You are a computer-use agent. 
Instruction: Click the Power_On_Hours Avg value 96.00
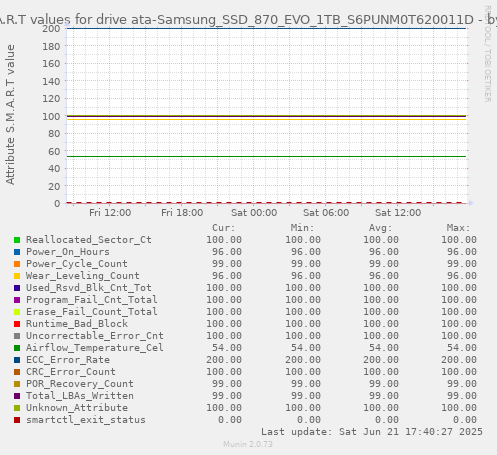click(384, 252)
